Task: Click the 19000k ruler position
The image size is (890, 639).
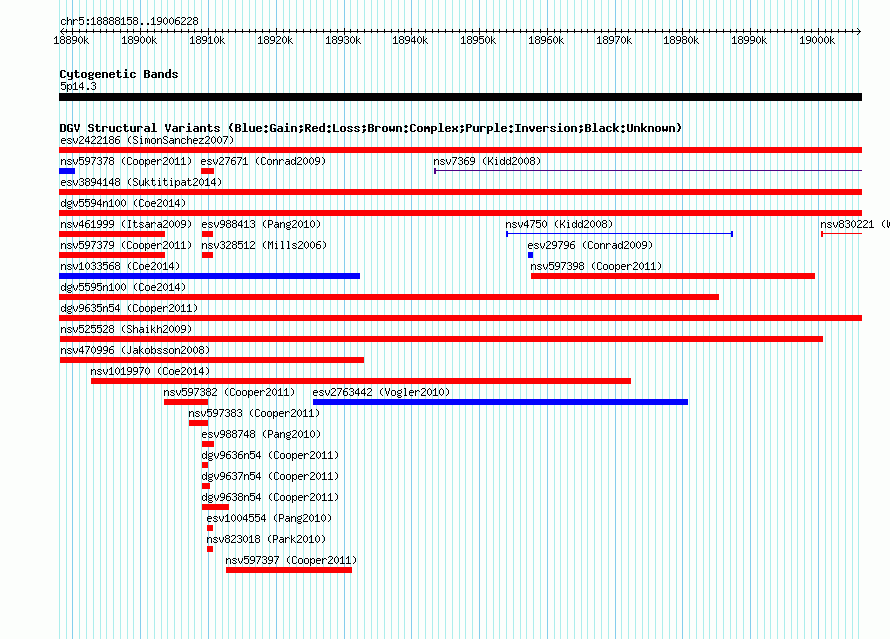Action: click(817, 40)
